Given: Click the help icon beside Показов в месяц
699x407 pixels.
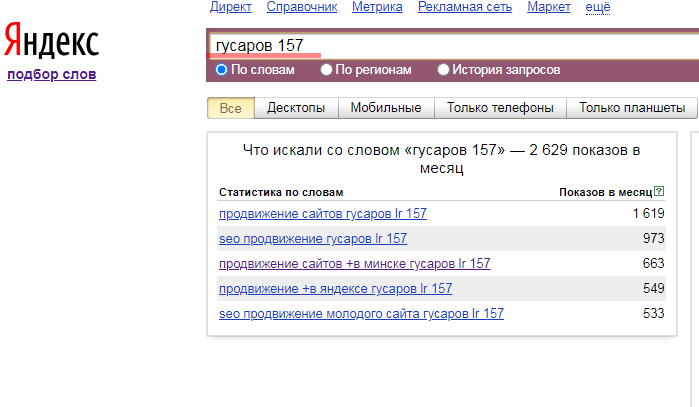Looking at the screenshot, I should (x=658, y=192).
